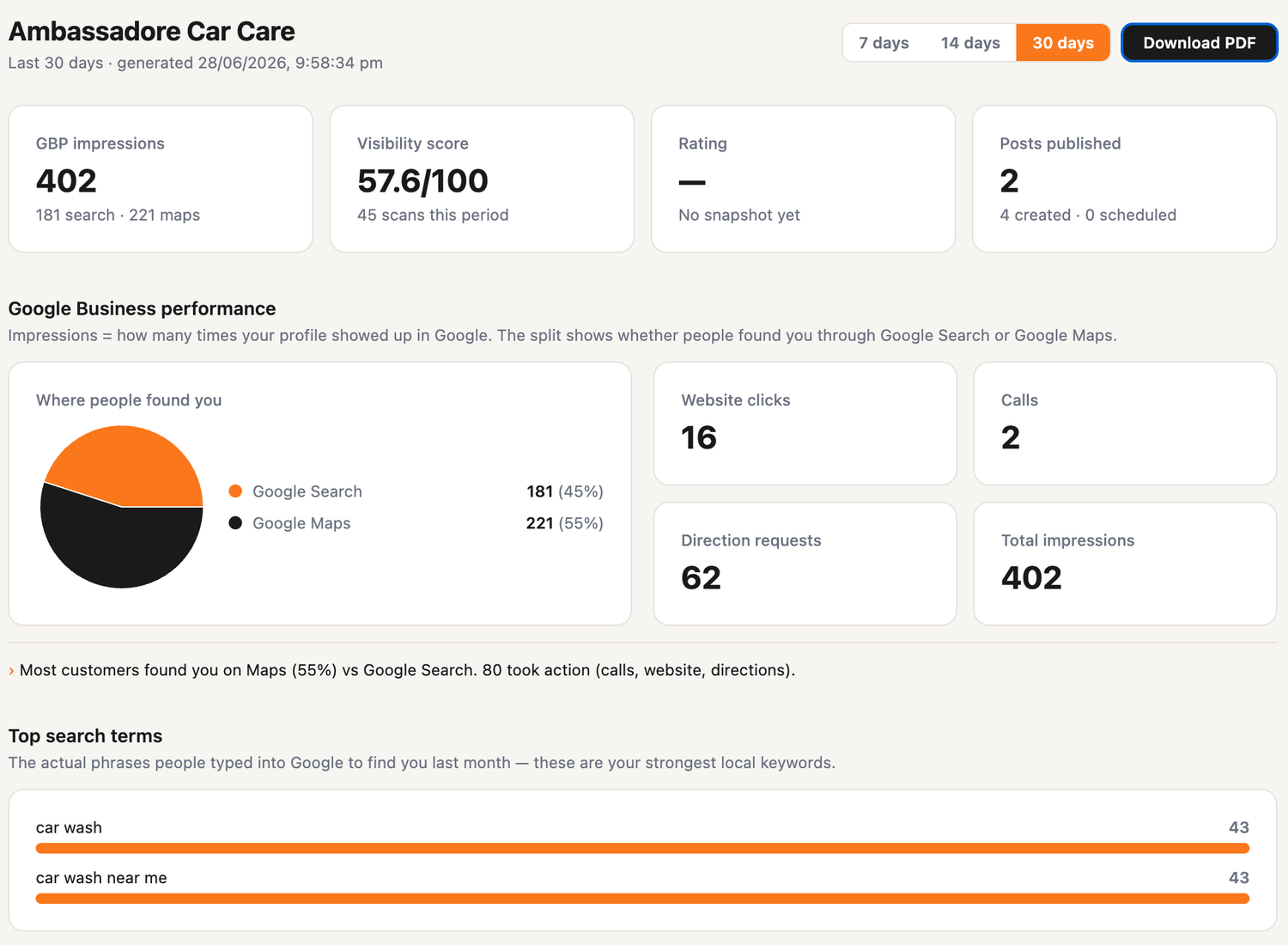The image size is (1288, 945).
Task: Click the orange chevron beside the insight text
Action: pos(11,671)
